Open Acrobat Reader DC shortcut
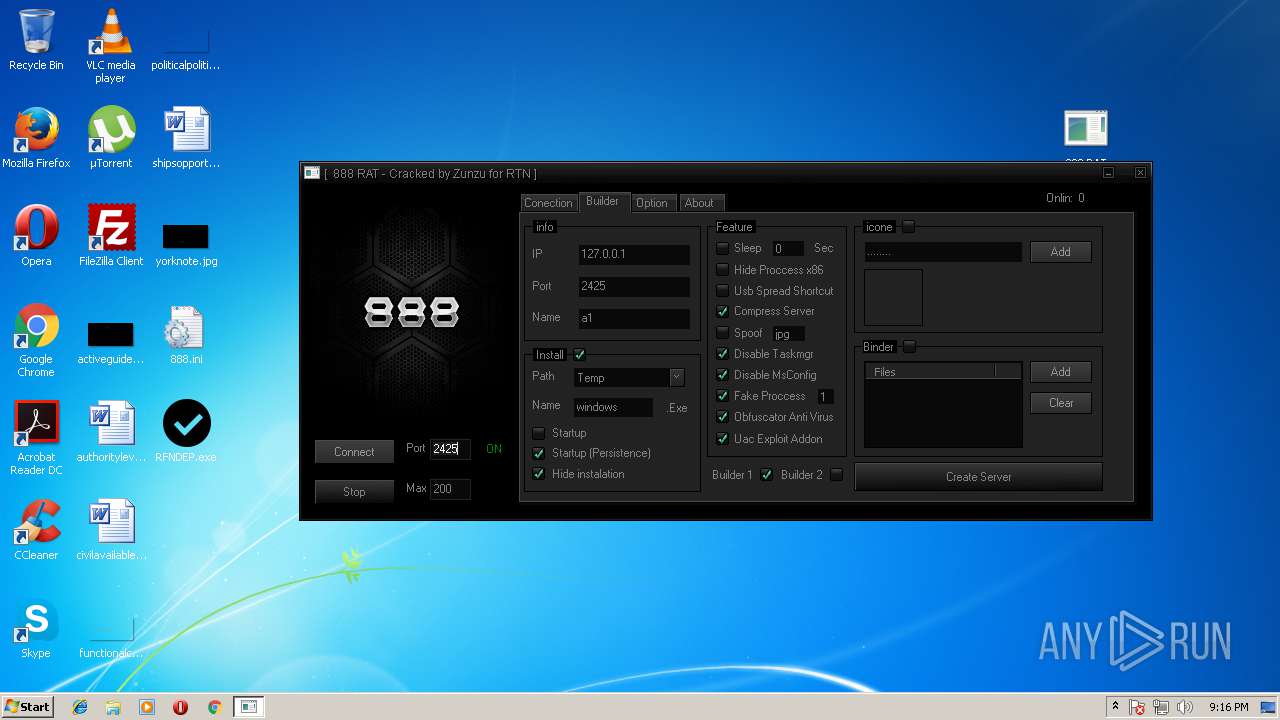This screenshot has width=1280, height=720. (36, 438)
